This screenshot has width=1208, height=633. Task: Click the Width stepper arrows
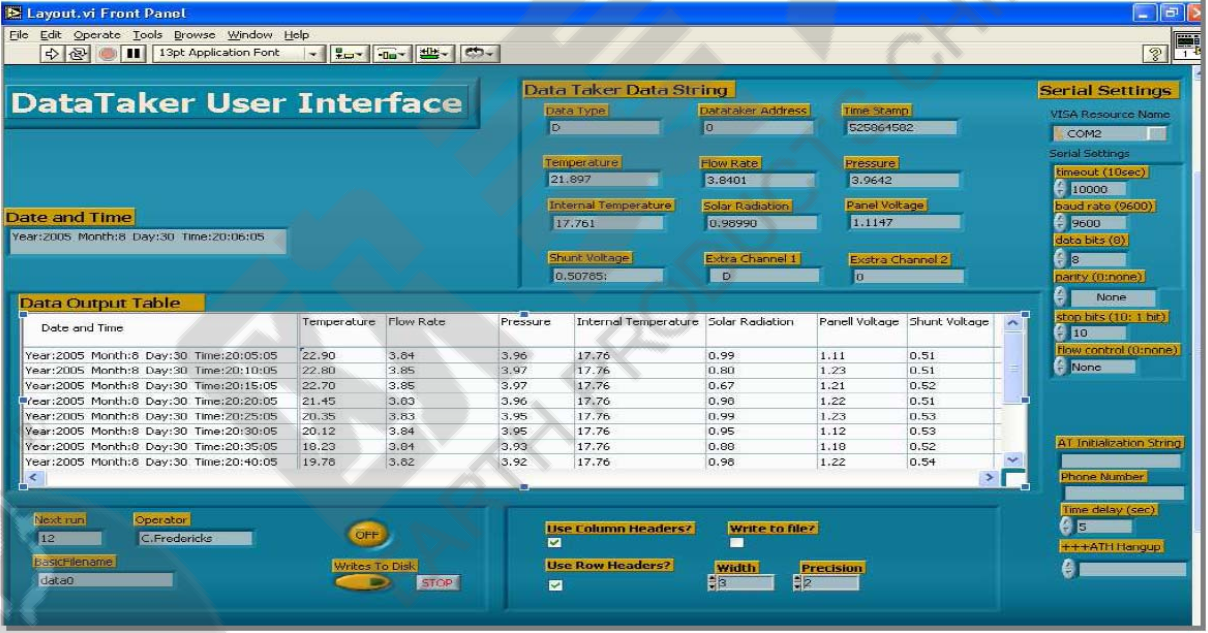pyautogui.click(x=711, y=583)
